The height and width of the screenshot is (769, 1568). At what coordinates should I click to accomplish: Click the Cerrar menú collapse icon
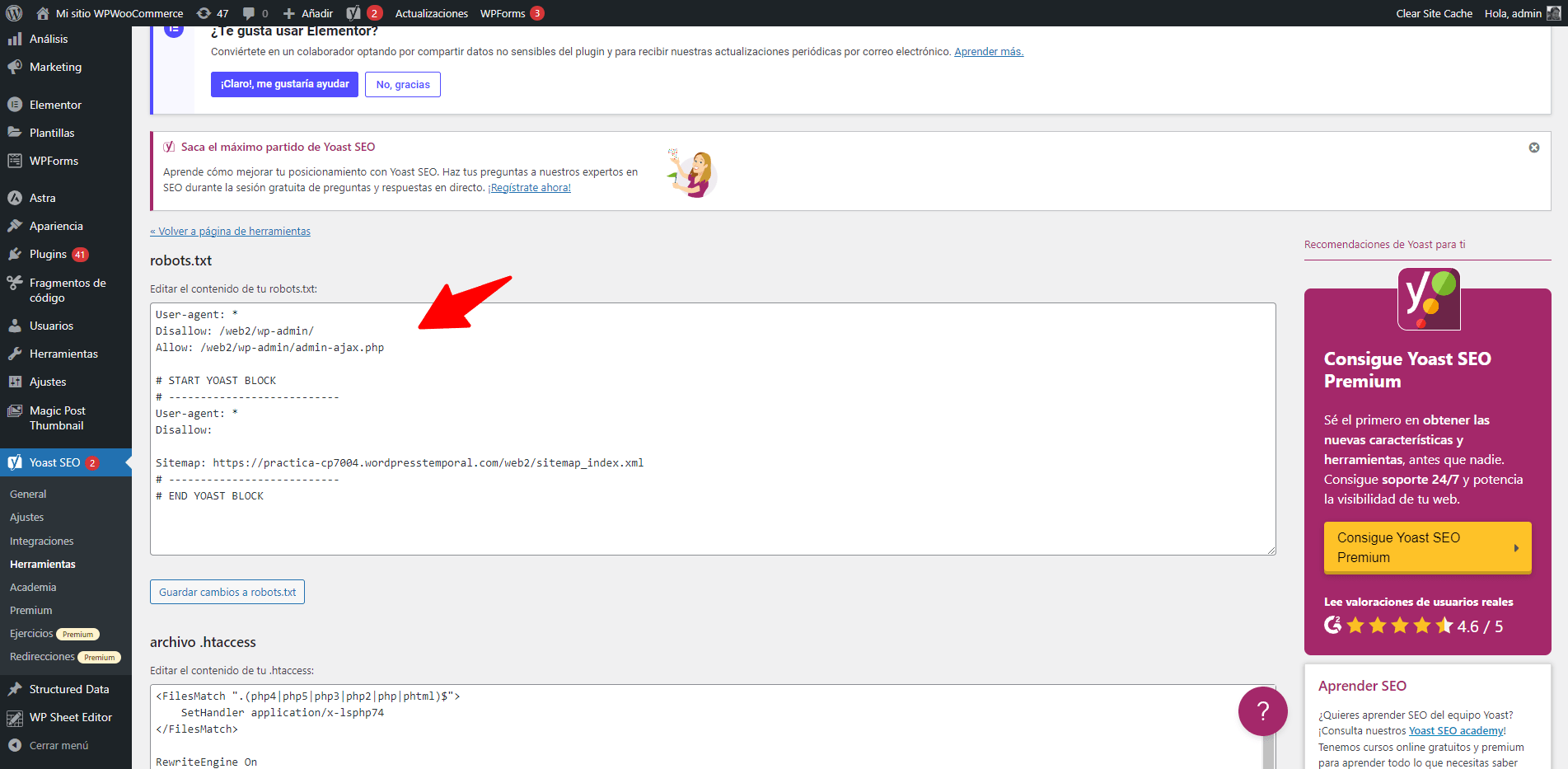(x=15, y=745)
